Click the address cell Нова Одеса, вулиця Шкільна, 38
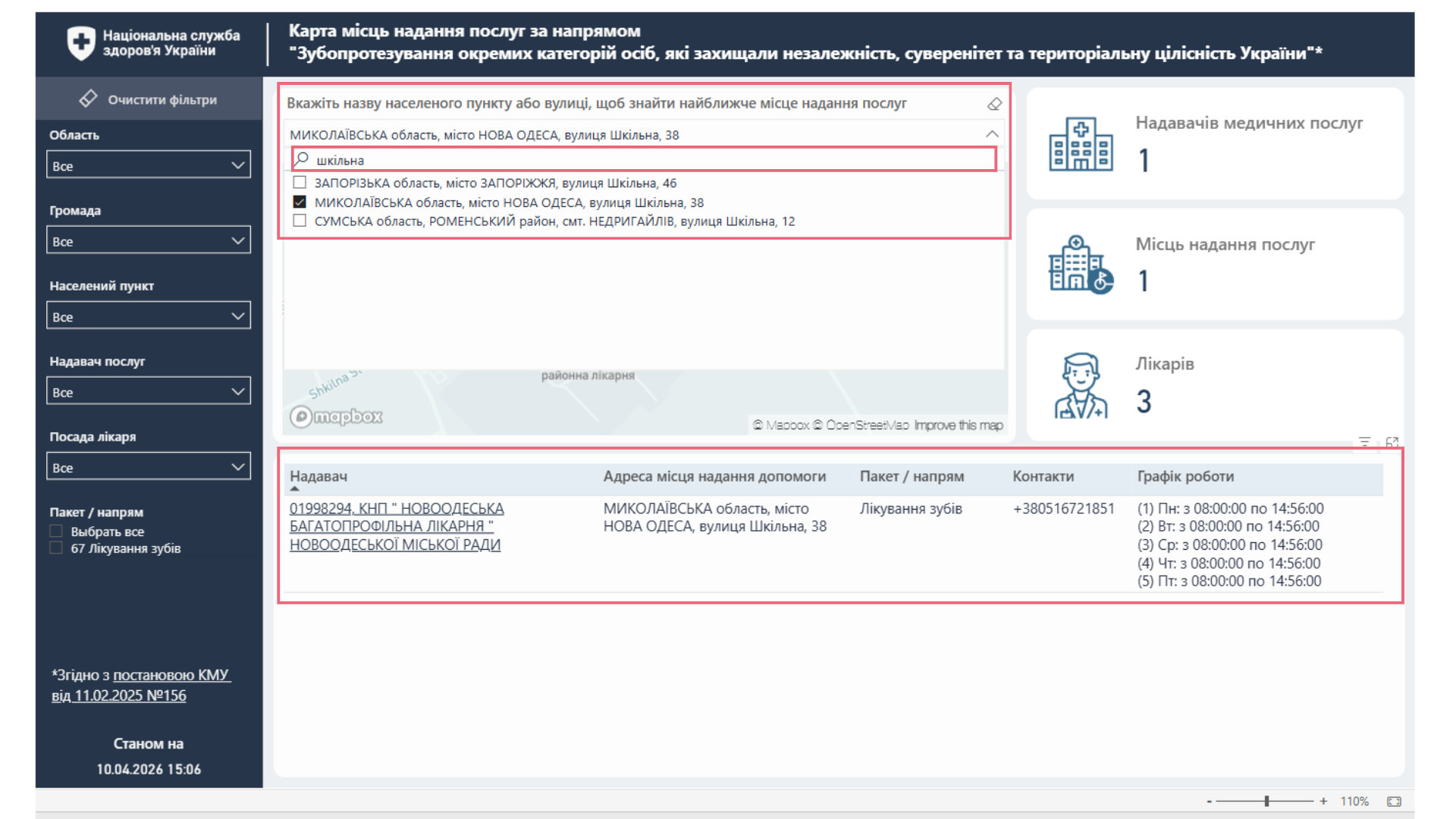This screenshot has height=819, width=1456. [715, 517]
